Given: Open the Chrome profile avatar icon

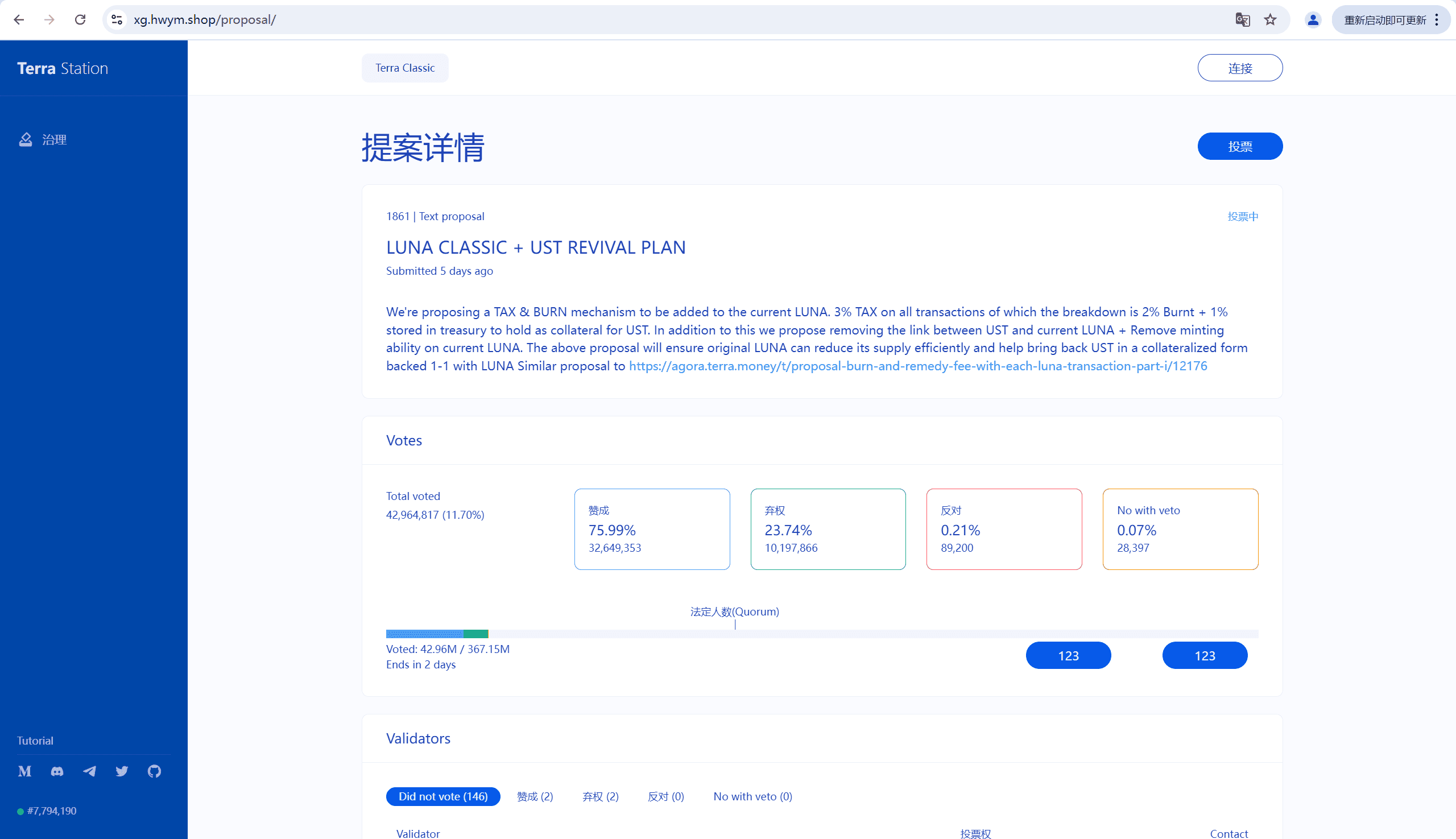Looking at the screenshot, I should 1313,19.
